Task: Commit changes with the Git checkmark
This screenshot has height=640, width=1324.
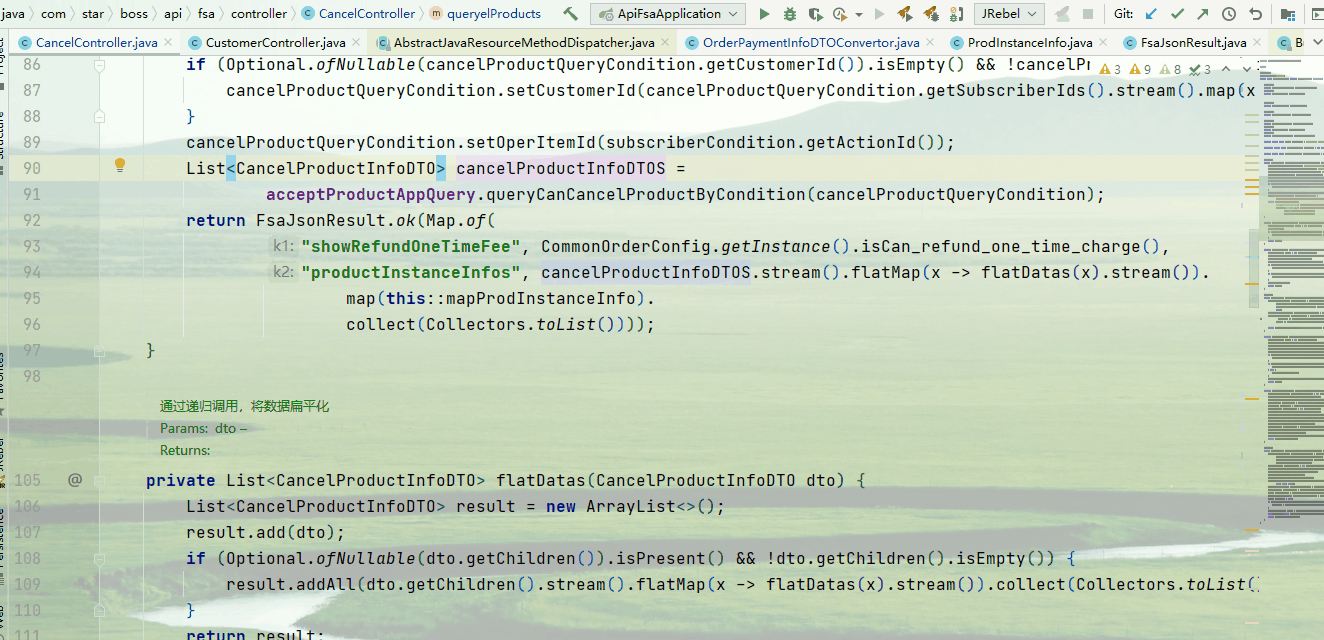Action: point(1177,14)
